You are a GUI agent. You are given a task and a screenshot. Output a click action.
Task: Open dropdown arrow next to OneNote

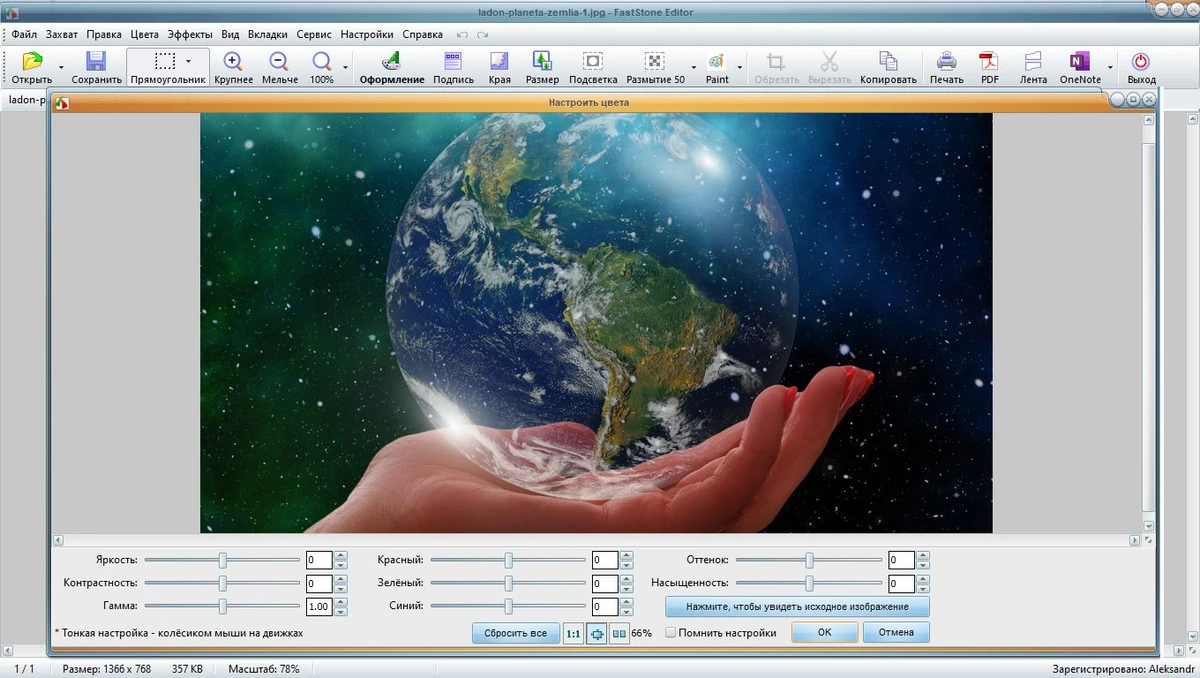pos(1110,67)
